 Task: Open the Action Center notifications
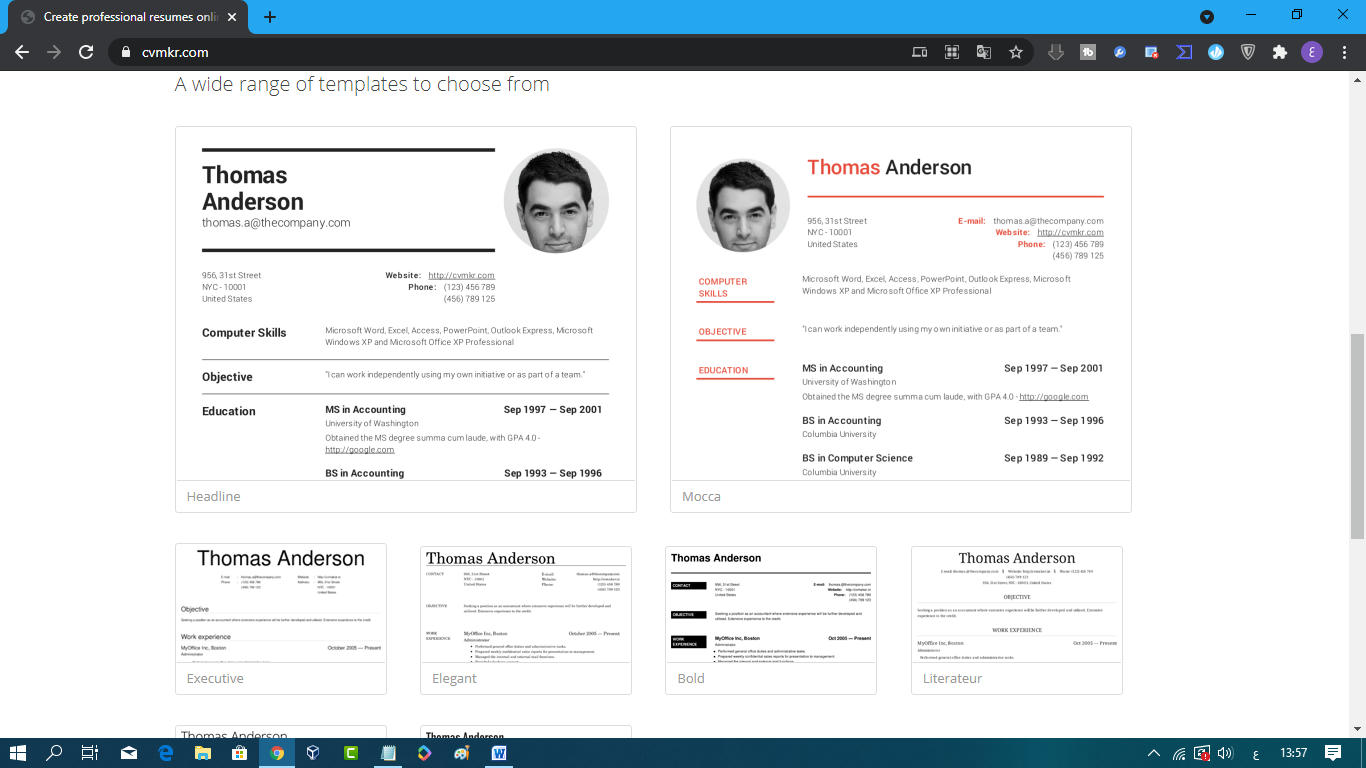[x=1333, y=753]
